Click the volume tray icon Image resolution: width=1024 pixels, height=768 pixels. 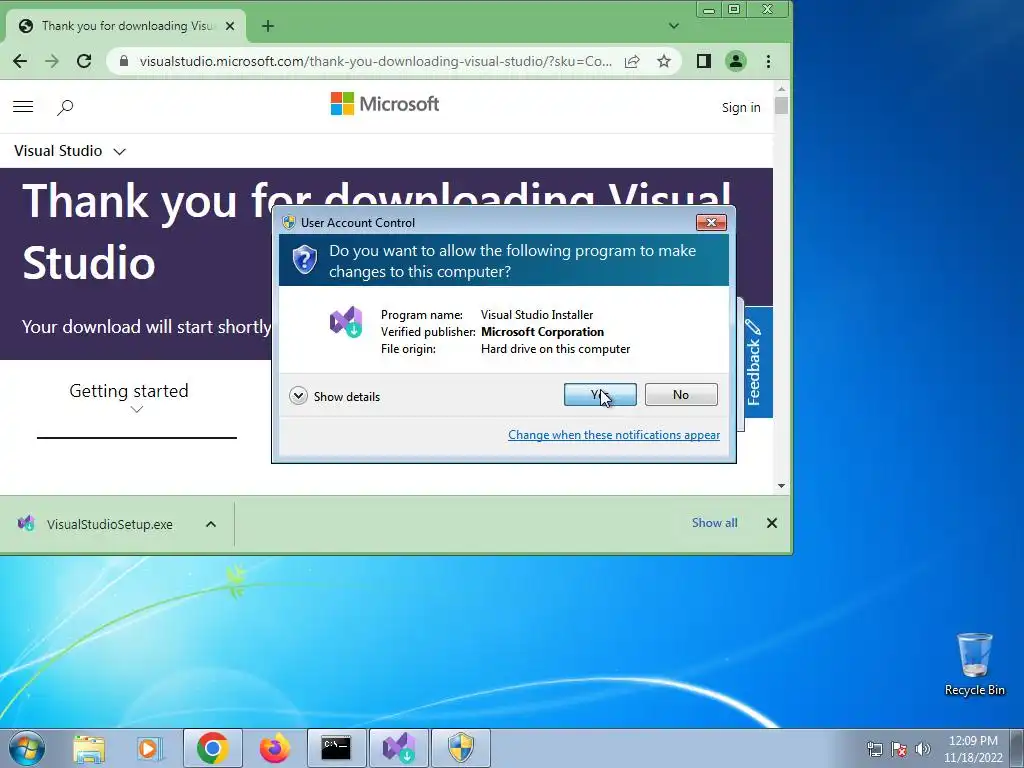tap(922, 749)
